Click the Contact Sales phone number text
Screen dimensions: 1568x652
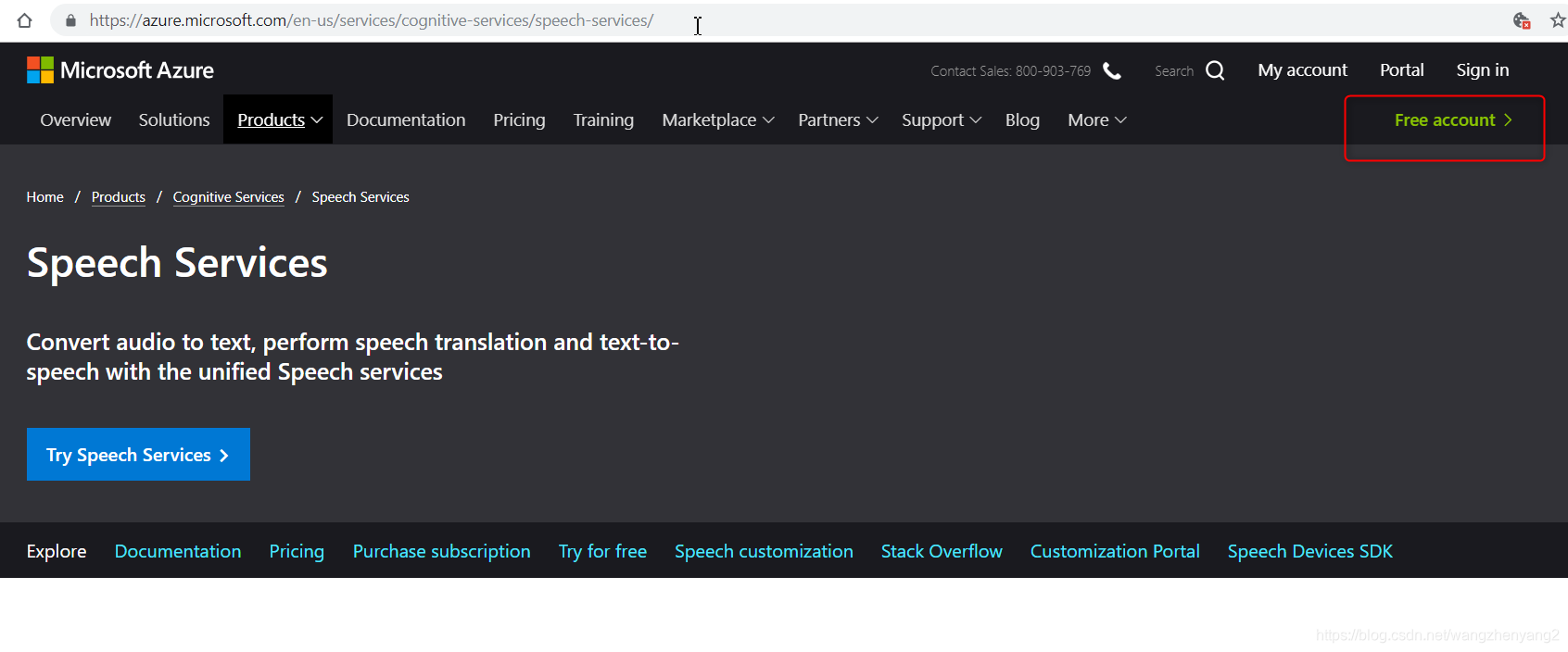(1011, 71)
